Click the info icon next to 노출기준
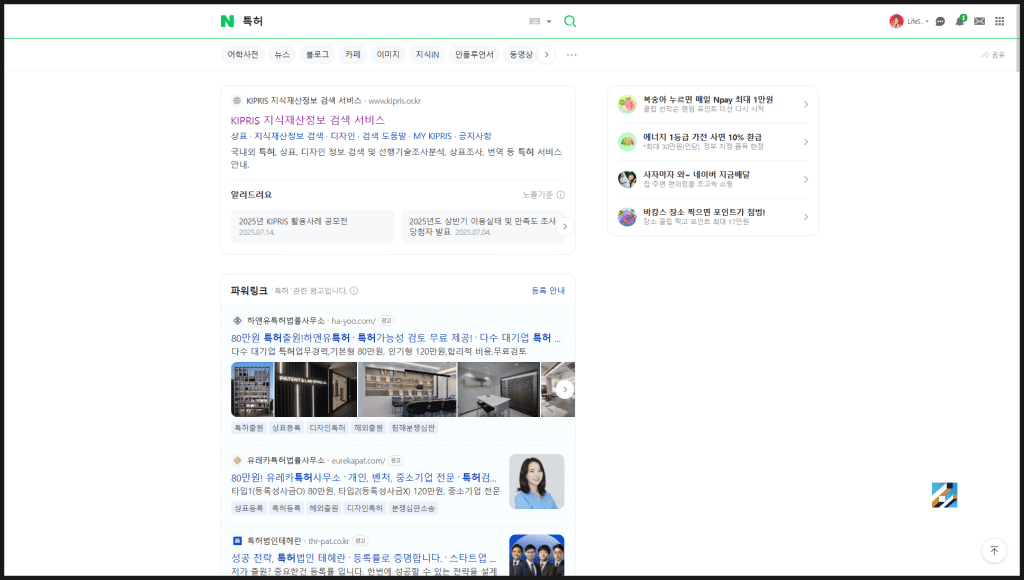The width and height of the screenshot is (1024, 580). tap(561, 195)
